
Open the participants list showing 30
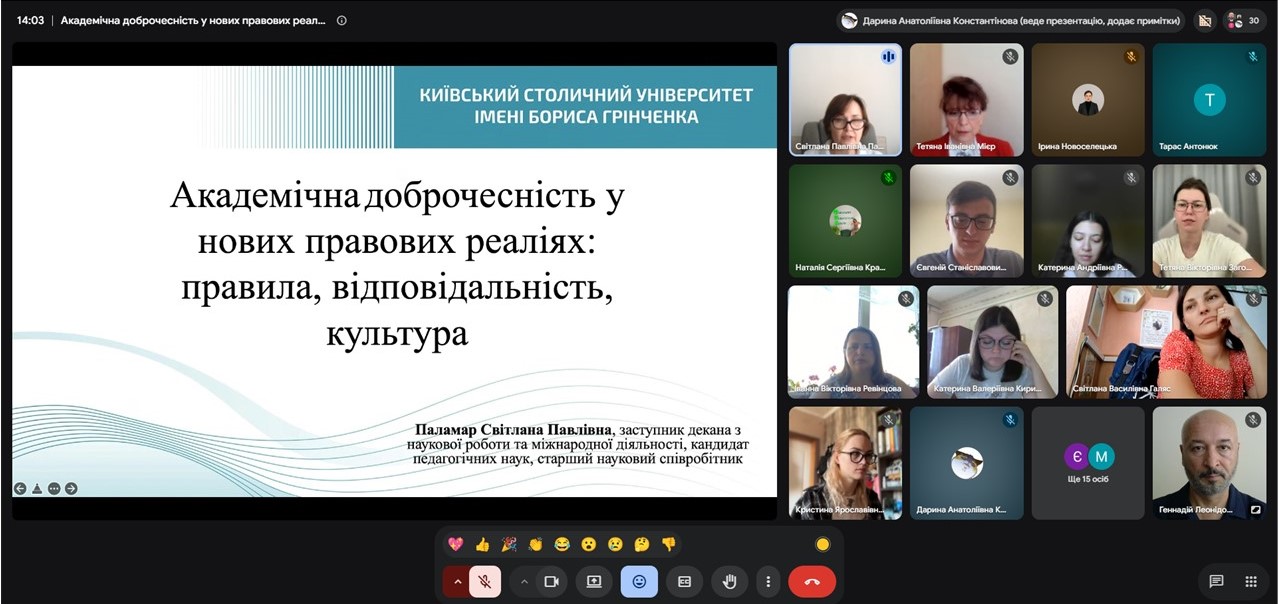point(1246,19)
